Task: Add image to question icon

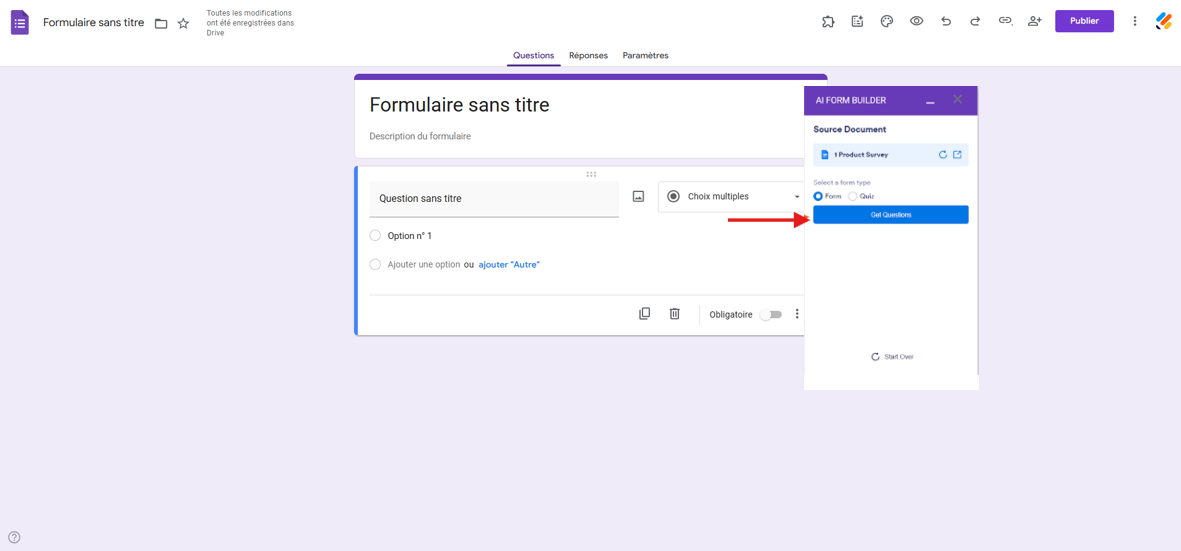Action: 638,196
